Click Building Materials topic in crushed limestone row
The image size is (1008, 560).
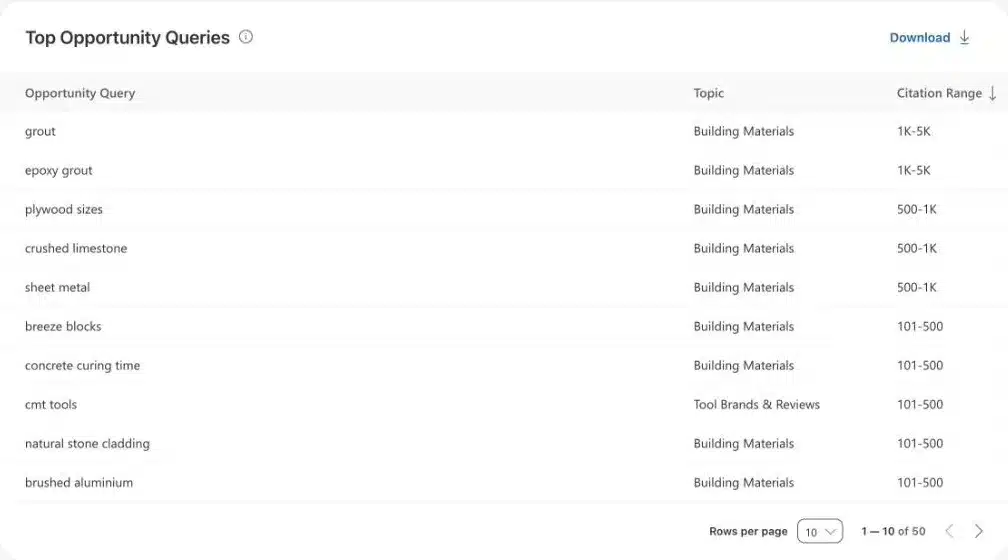744,248
